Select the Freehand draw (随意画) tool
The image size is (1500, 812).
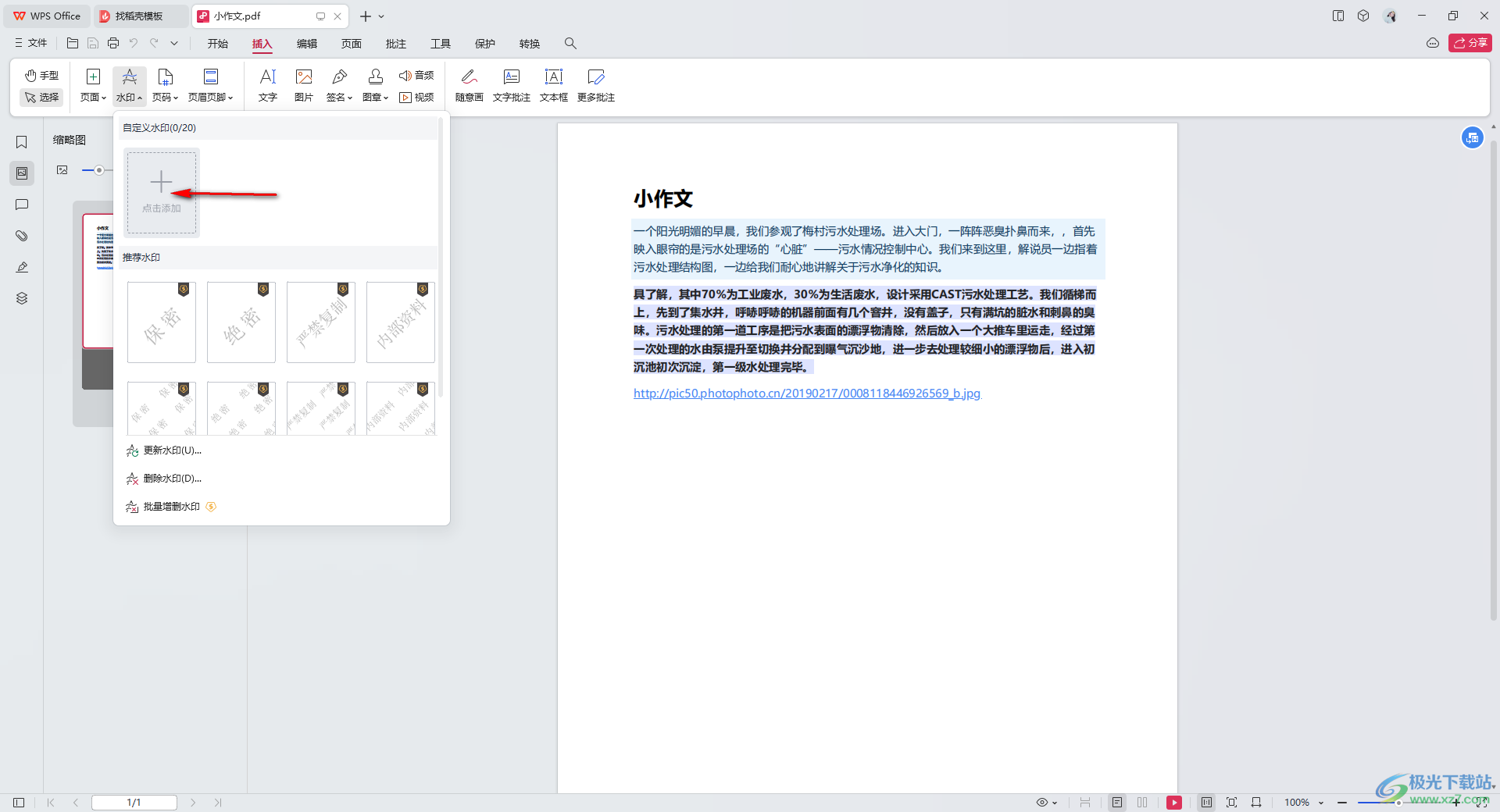pyautogui.click(x=470, y=86)
